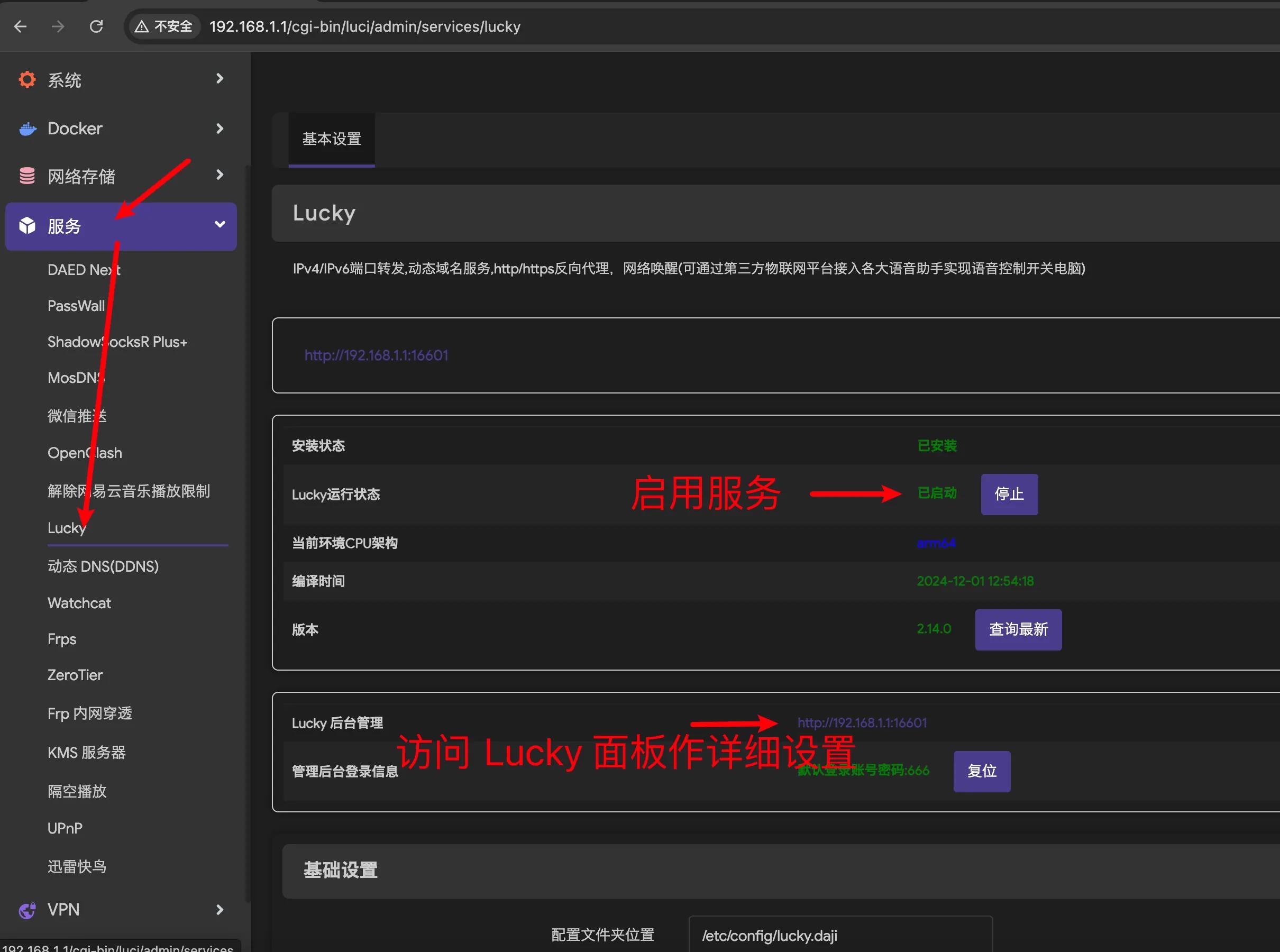Open KMS 服务器 service page
1280x952 pixels.
pyautogui.click(x=86, y=752)
